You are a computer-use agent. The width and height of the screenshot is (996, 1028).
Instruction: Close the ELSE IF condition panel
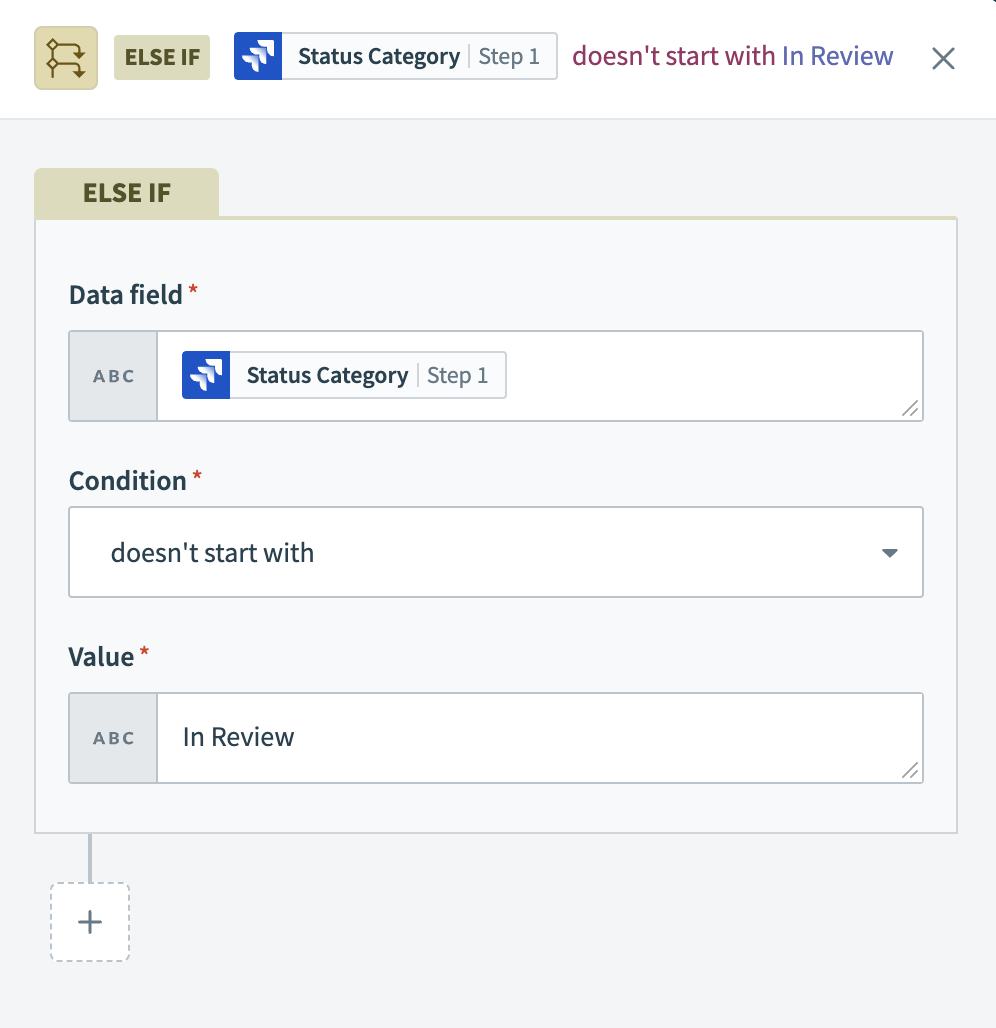[943, 58]
